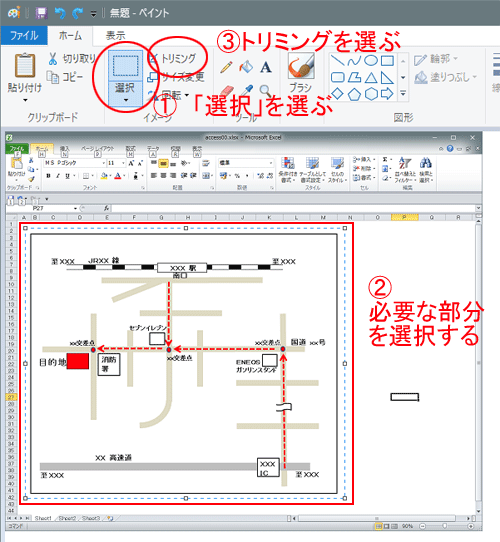Select the rounded rectangle shape
This screenshot has height=542, width=500.
pyautogui.click(x=337, y=77)
